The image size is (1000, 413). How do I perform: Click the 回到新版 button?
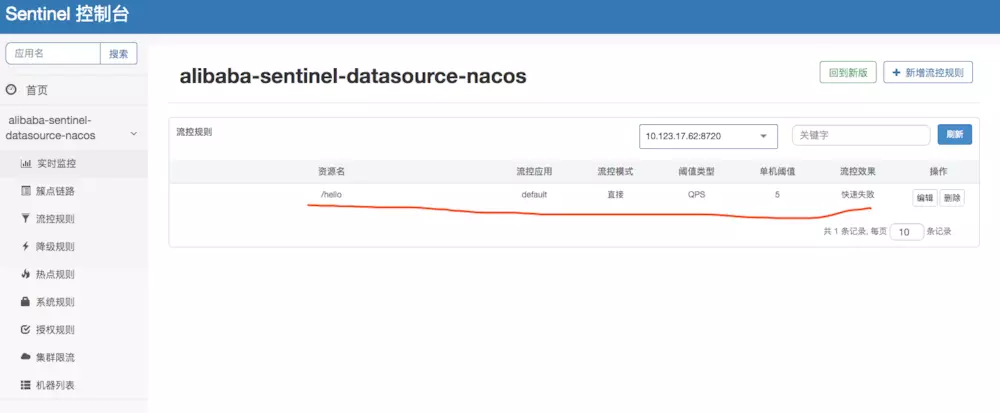[x=848, y=73]
